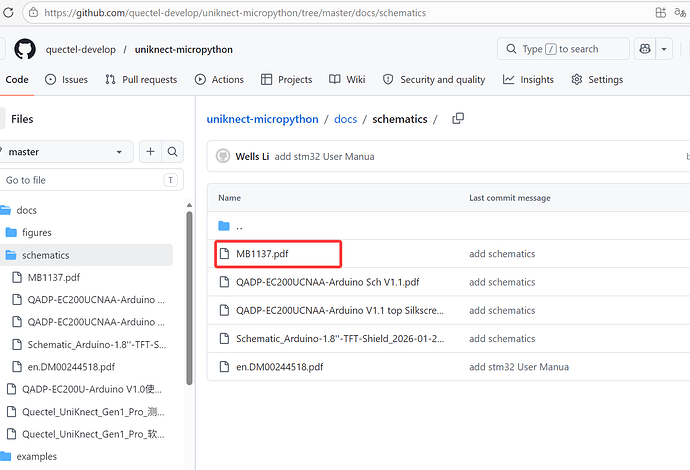
Task: Open the Insights tab
Action: tap(529, 80)
